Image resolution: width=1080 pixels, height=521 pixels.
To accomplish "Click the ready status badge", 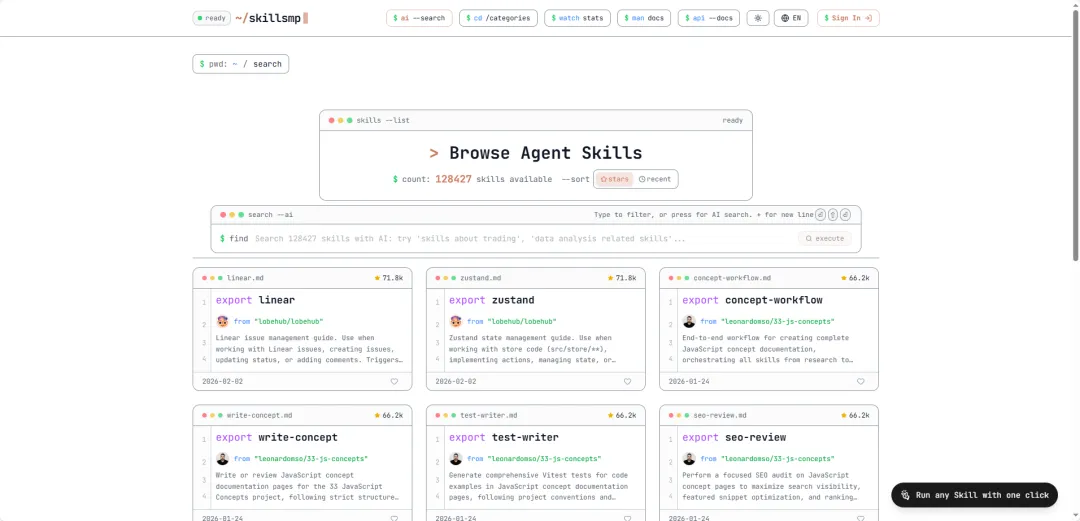I will (211, 18).
